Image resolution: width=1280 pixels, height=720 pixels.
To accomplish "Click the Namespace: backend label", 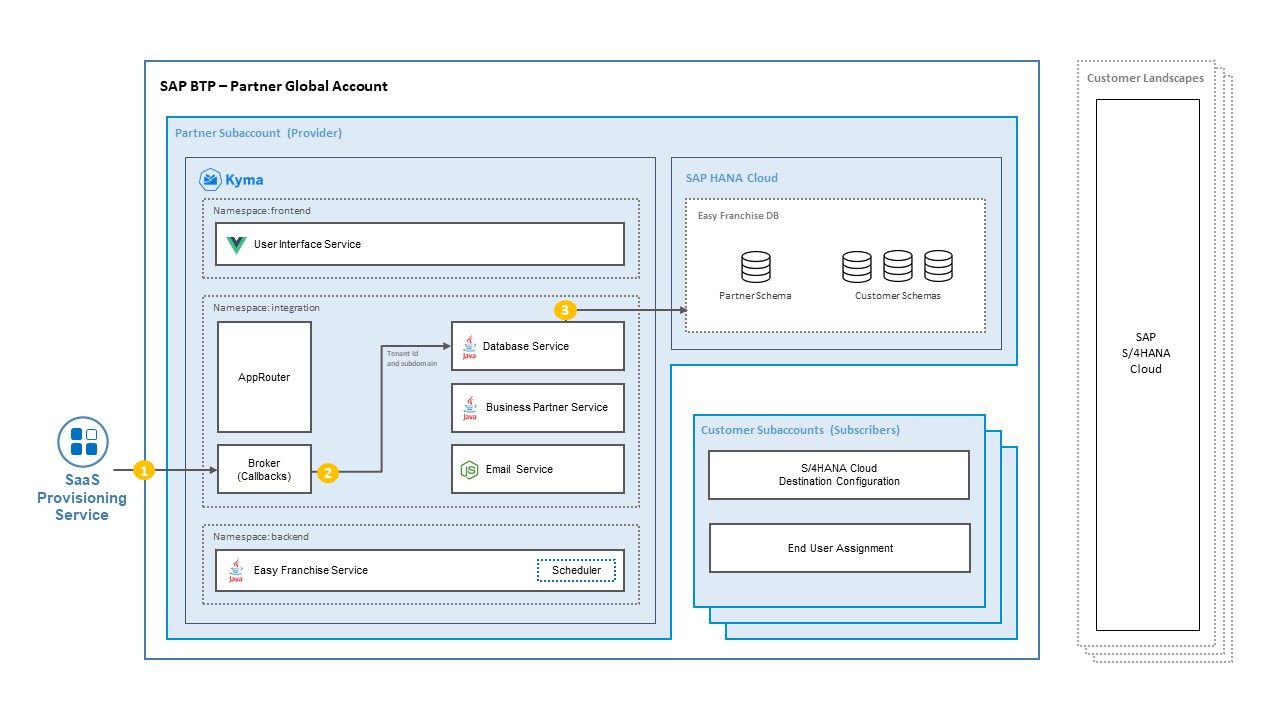I will (261, 537).
